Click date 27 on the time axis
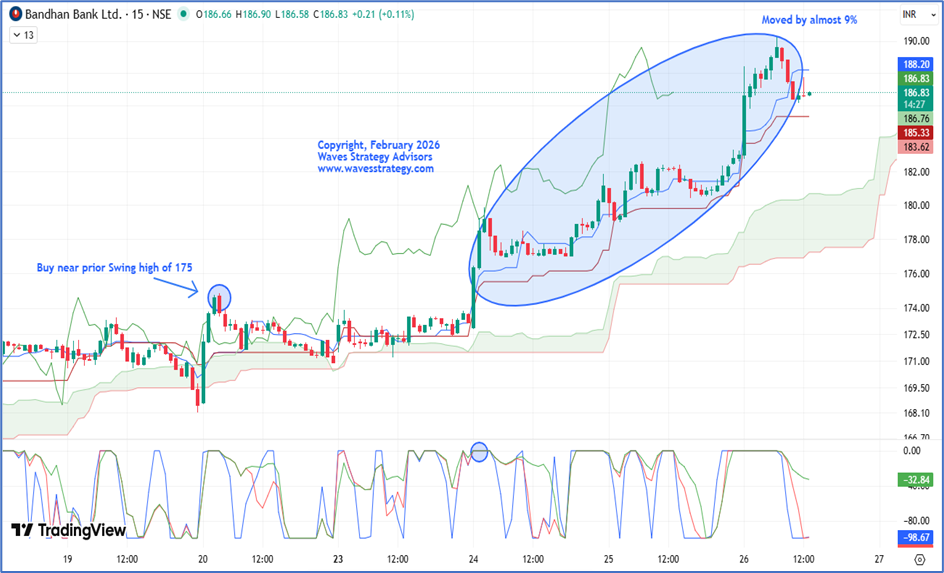 (x=880, y=558)
